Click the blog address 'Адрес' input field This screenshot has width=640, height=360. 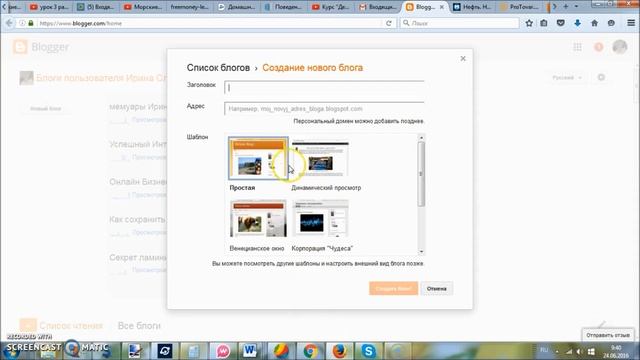point(324,109)
